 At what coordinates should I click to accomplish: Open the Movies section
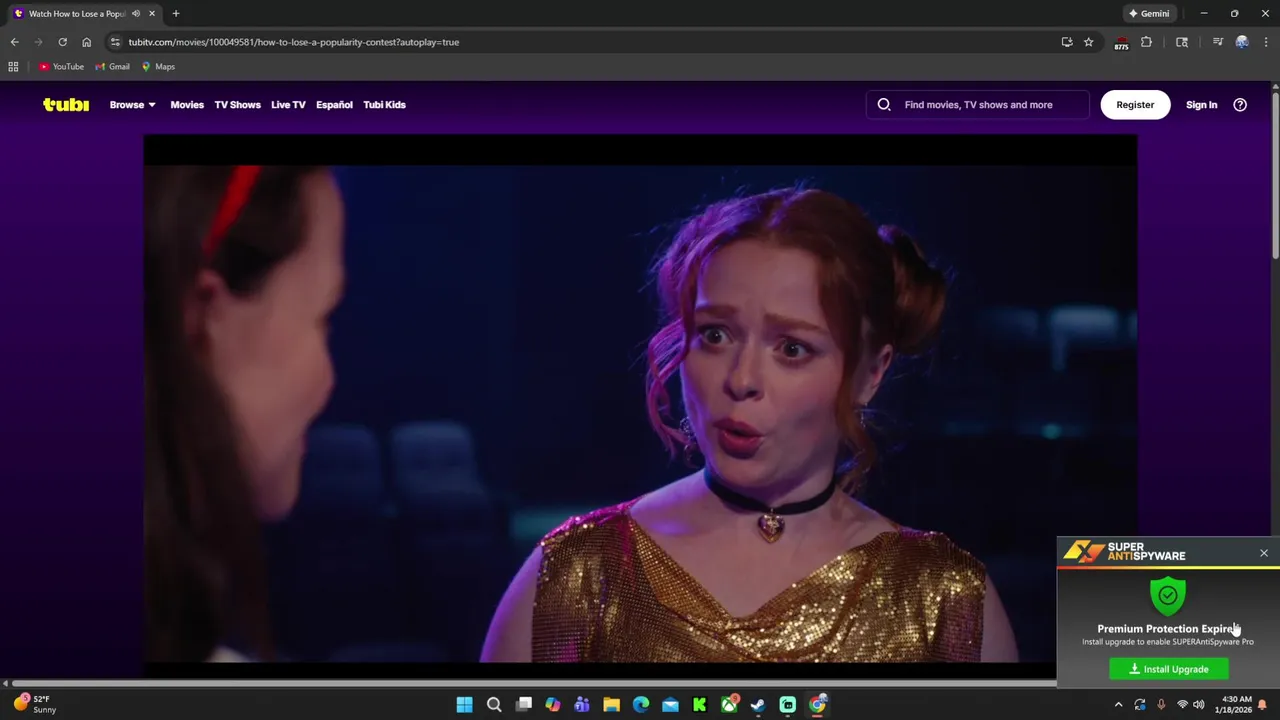[187, 104]
